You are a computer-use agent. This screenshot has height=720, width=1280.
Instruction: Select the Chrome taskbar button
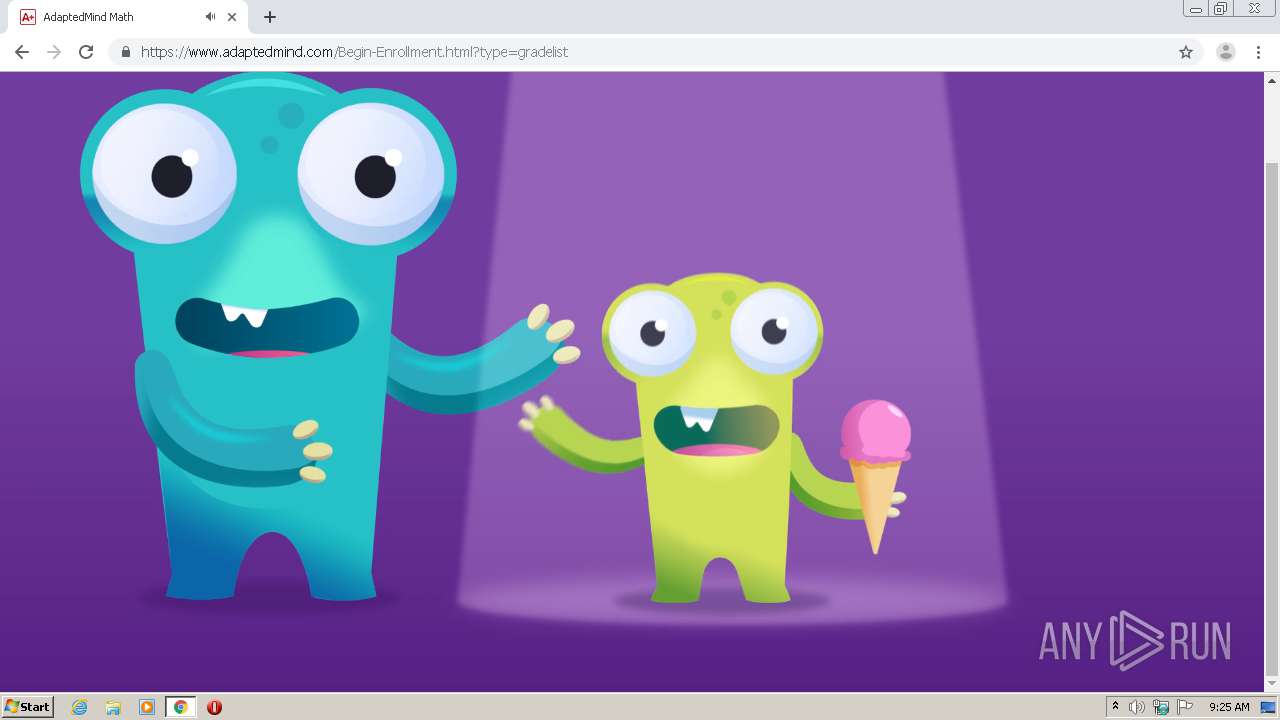coord(180,707)
